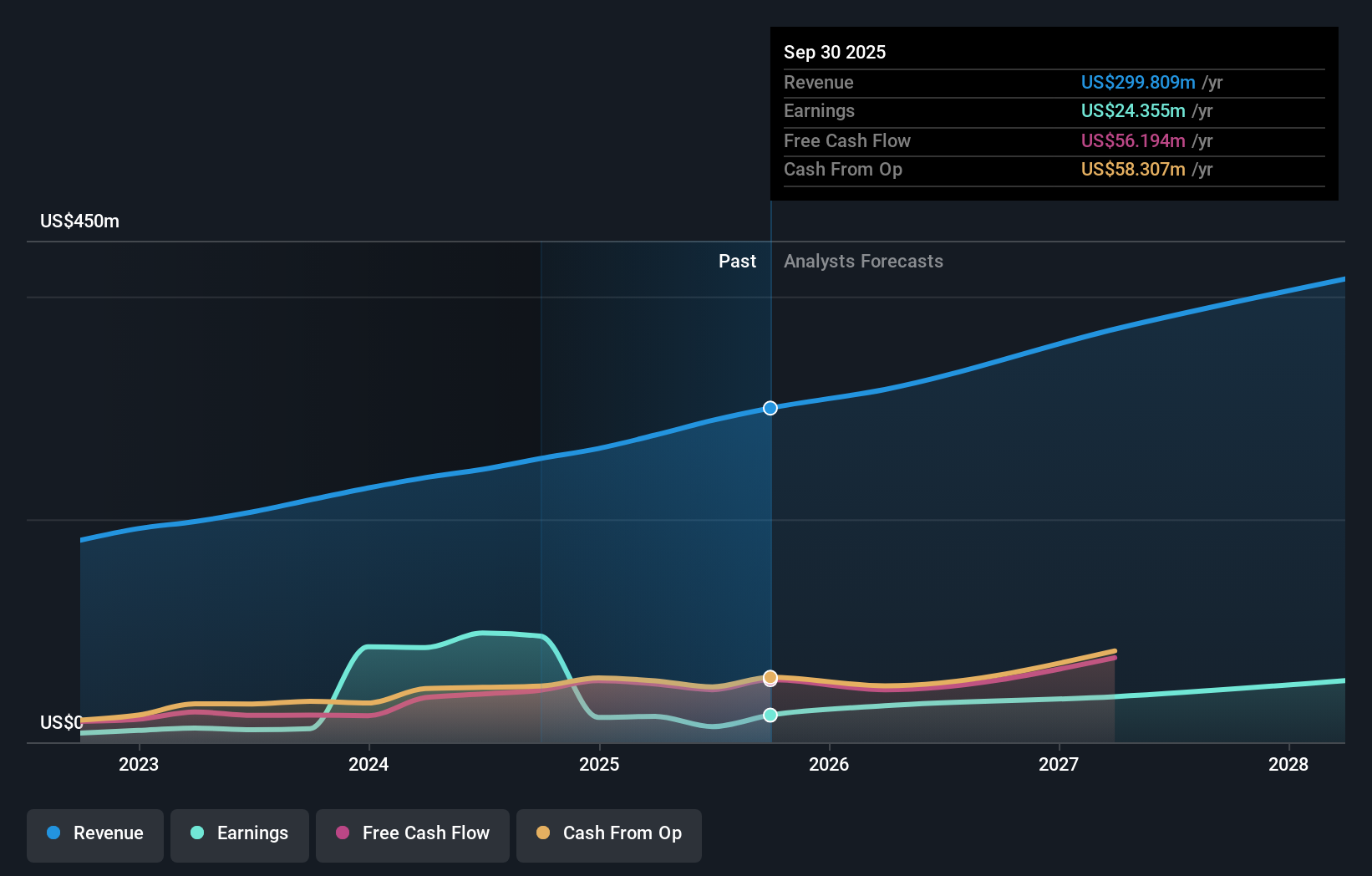Image resolution: width=1372 pixels, height=876 pixels.
Task: Click the US$450m axis label
Action: click(79, 221)
